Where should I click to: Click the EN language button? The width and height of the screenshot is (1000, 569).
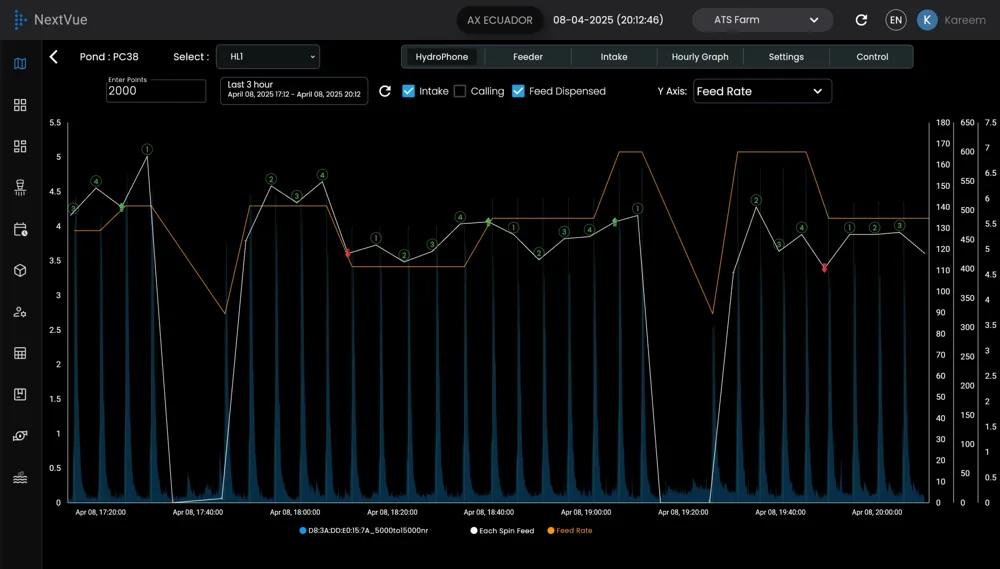(x=896, y=20)
